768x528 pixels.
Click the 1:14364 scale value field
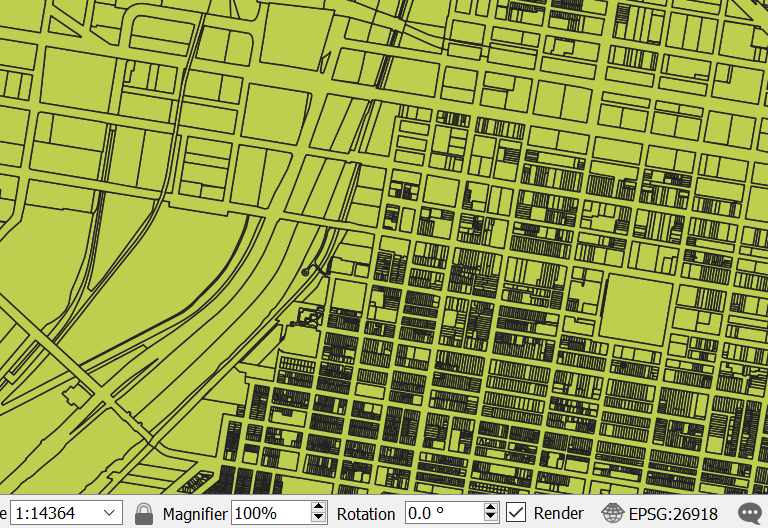coord(55,513)
